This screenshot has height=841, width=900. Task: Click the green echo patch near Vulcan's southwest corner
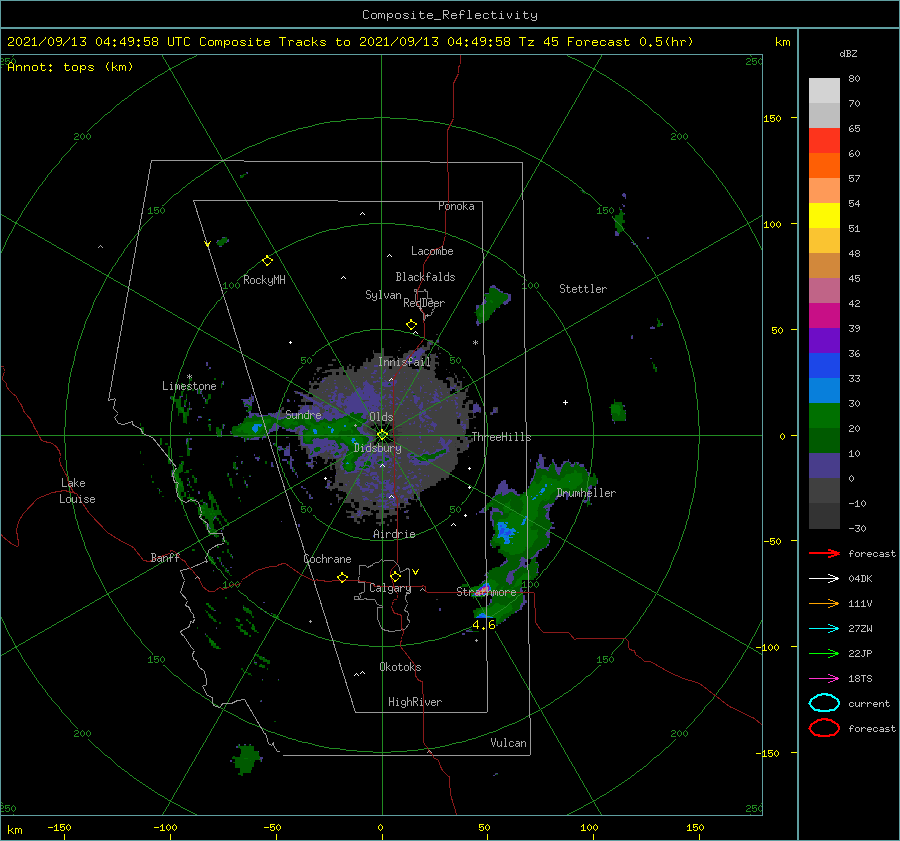click(x=247, y=759)
